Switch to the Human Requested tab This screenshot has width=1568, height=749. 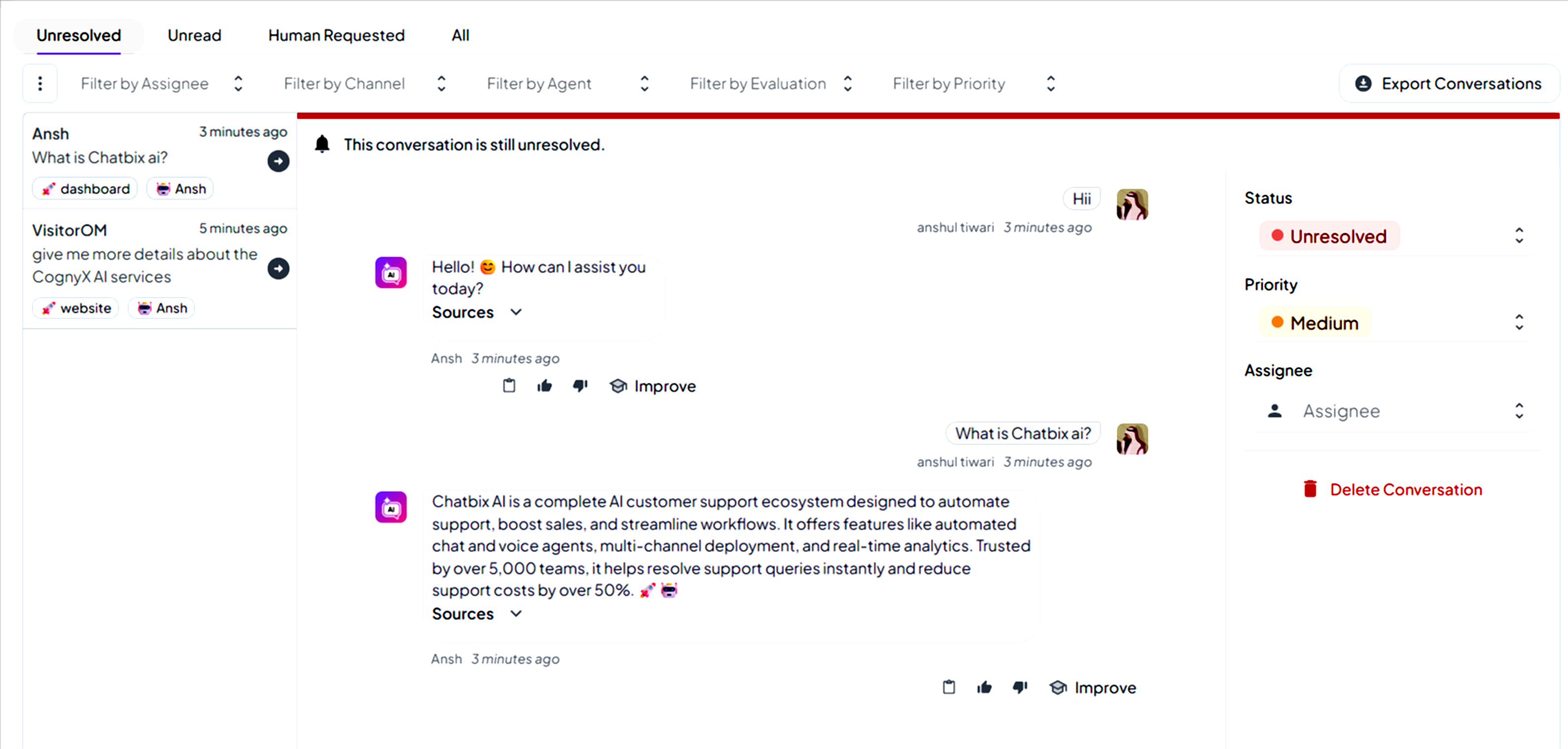click(336, 35)
